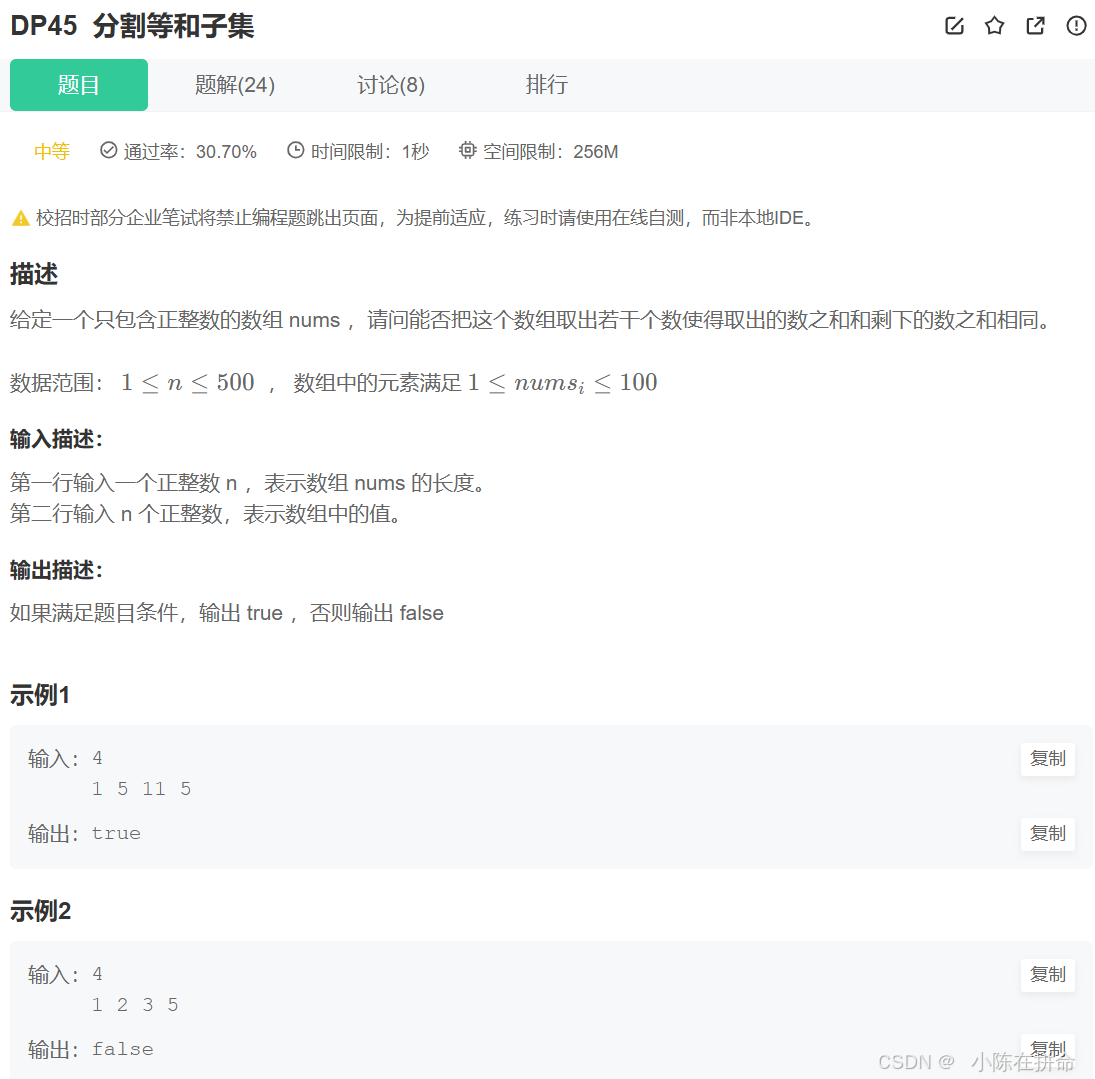Open problem in new window icon
Image resolution: width=1095 pixels, height=1079 pixels.
click(1036, 26)
